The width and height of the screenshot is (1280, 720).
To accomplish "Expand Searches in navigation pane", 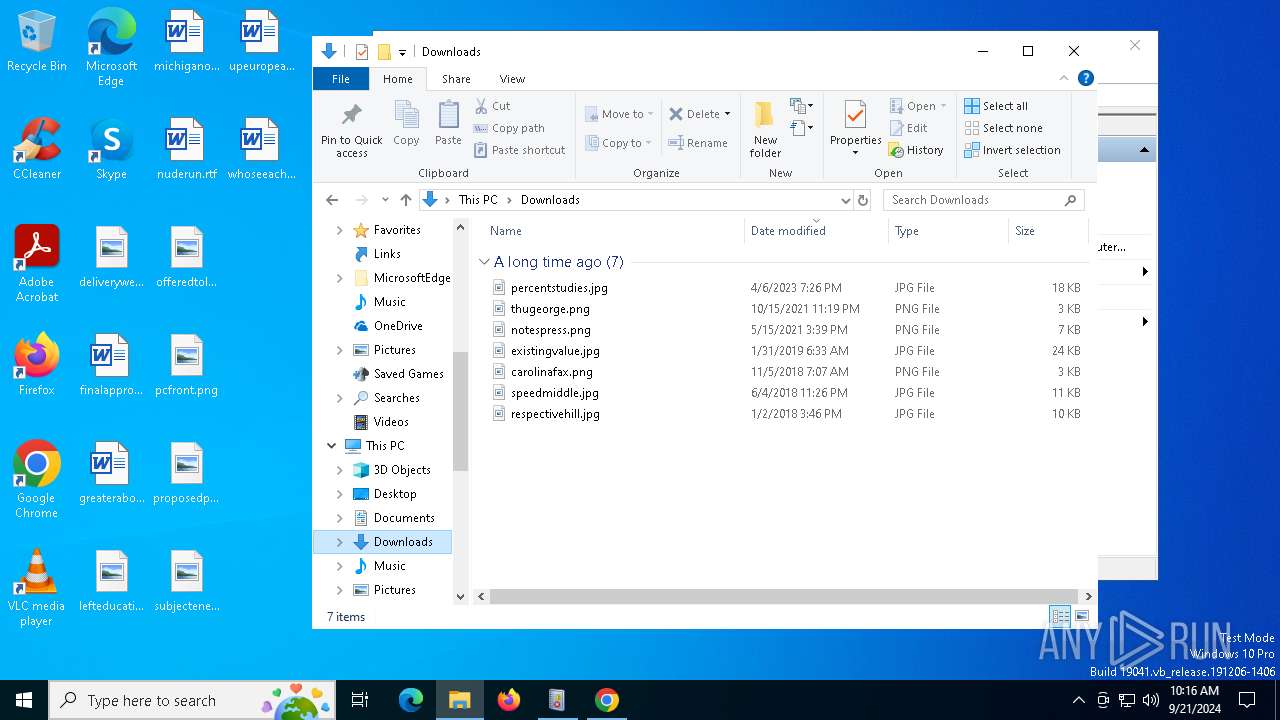I will (x=339, y=398).
